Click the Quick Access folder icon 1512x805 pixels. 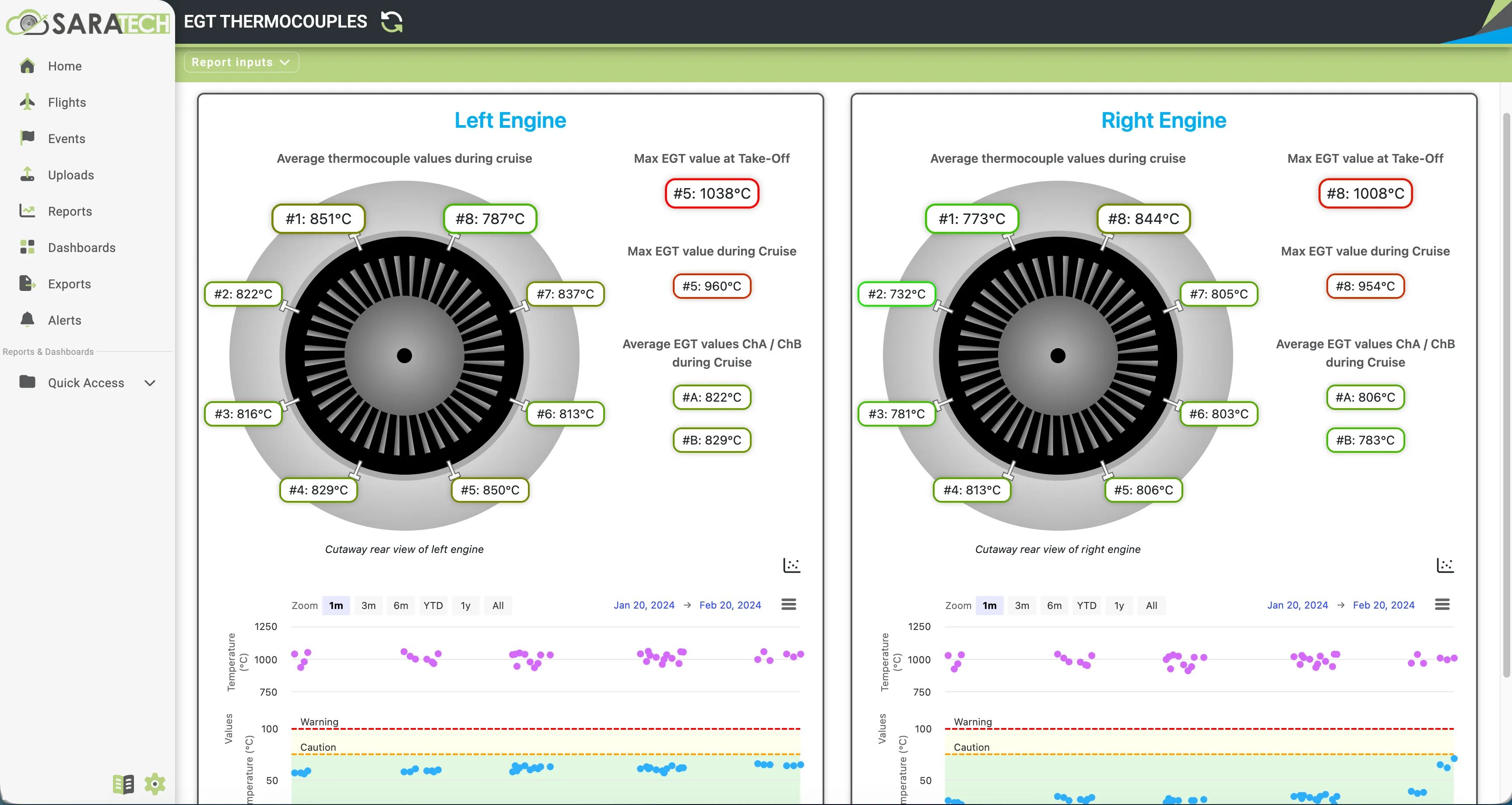[x=27, y=382]
